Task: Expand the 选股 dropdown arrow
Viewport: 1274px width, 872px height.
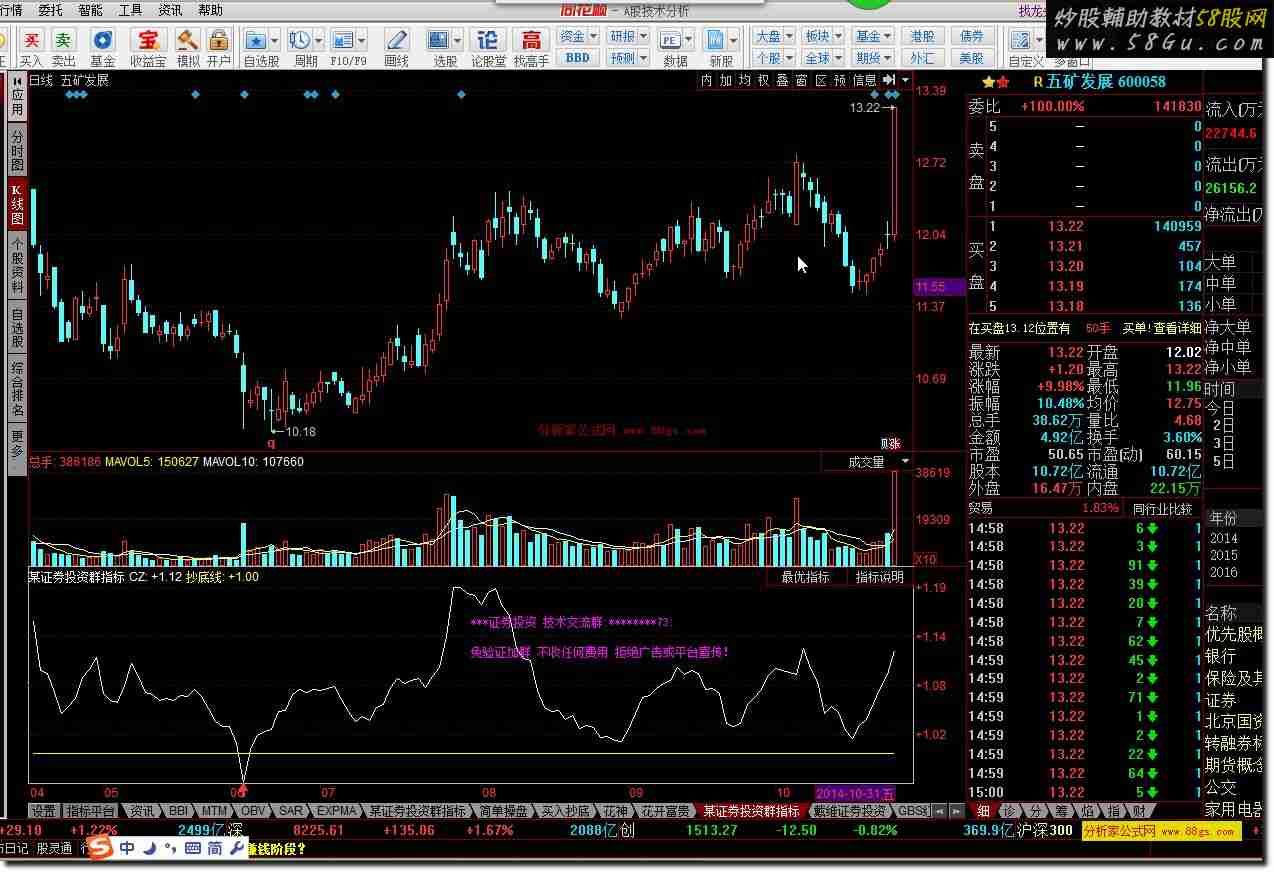Action: click(x=457, y=40)
